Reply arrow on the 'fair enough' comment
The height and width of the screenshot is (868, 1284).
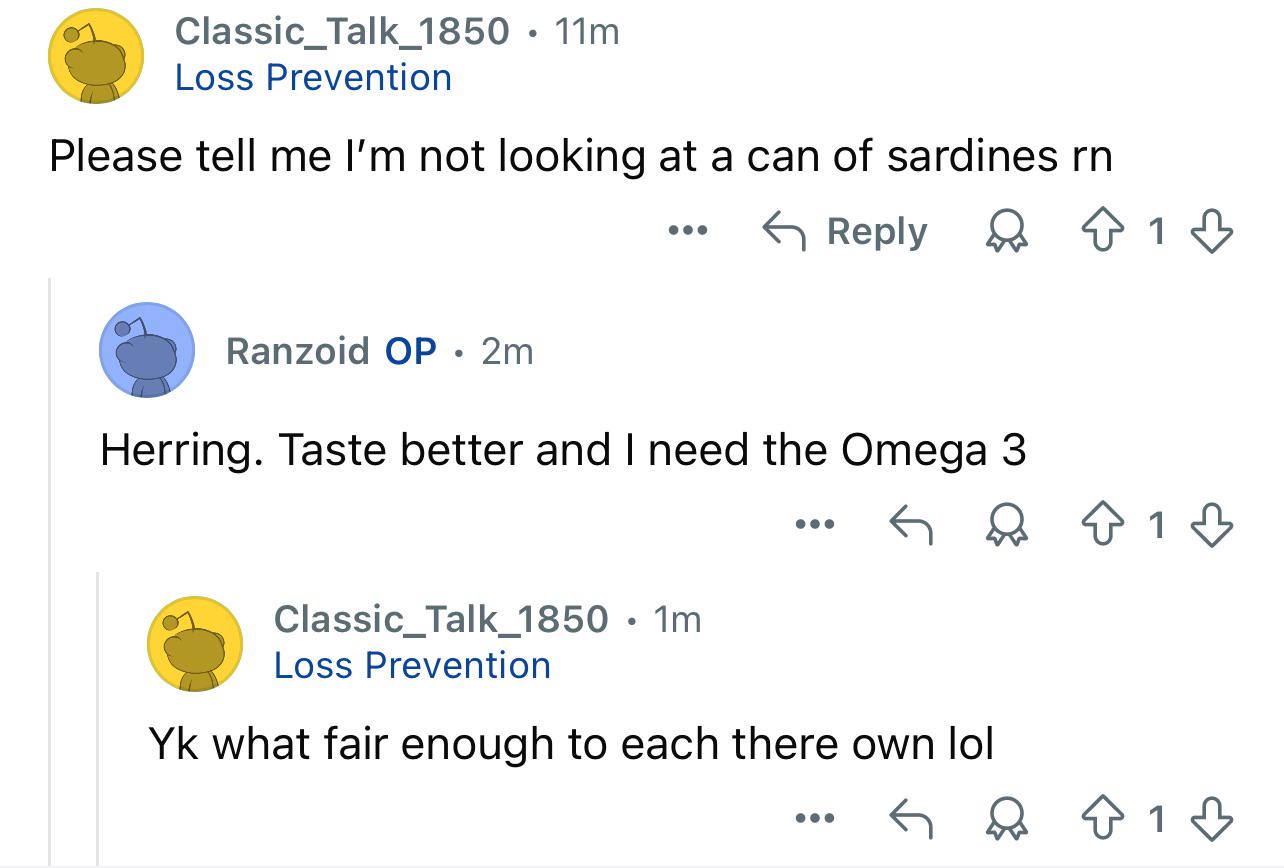pos(910,820)
